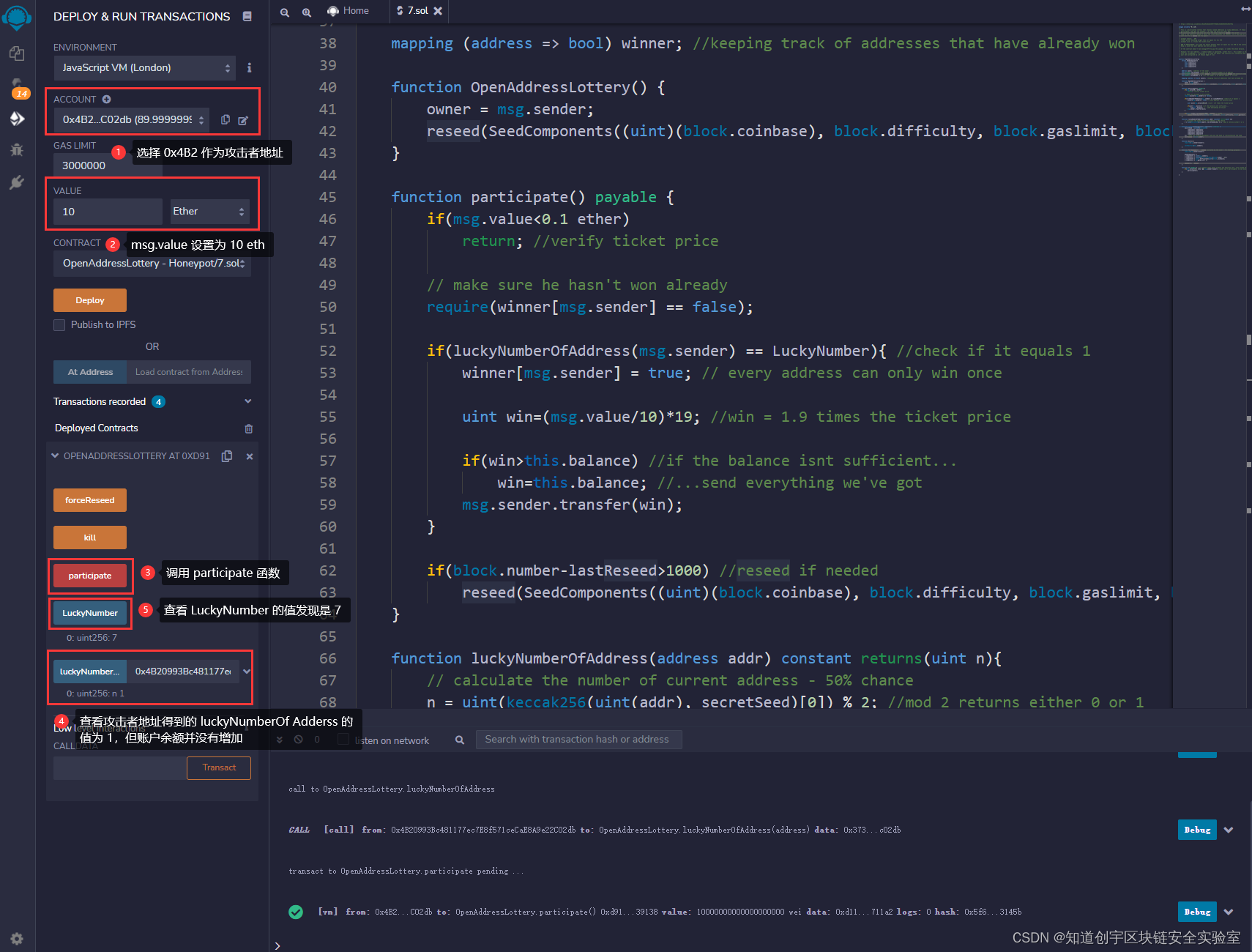This screenshot has height=952, width=1252.
Task: Expand the luckyNumberOfAddress function parameters
Action: click(x=247, y=672)
